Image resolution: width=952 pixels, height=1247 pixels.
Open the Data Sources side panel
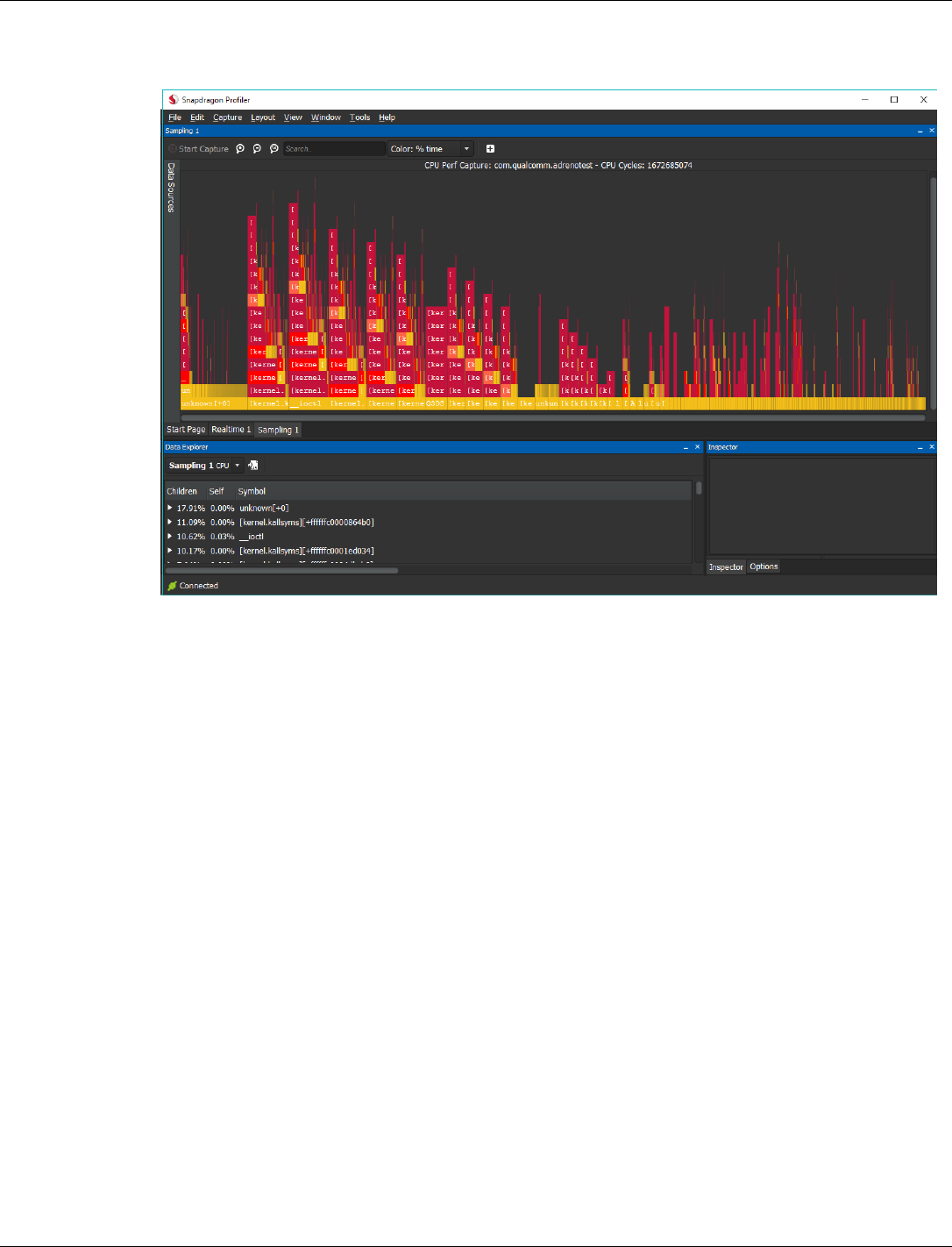(x=171, y=188)
